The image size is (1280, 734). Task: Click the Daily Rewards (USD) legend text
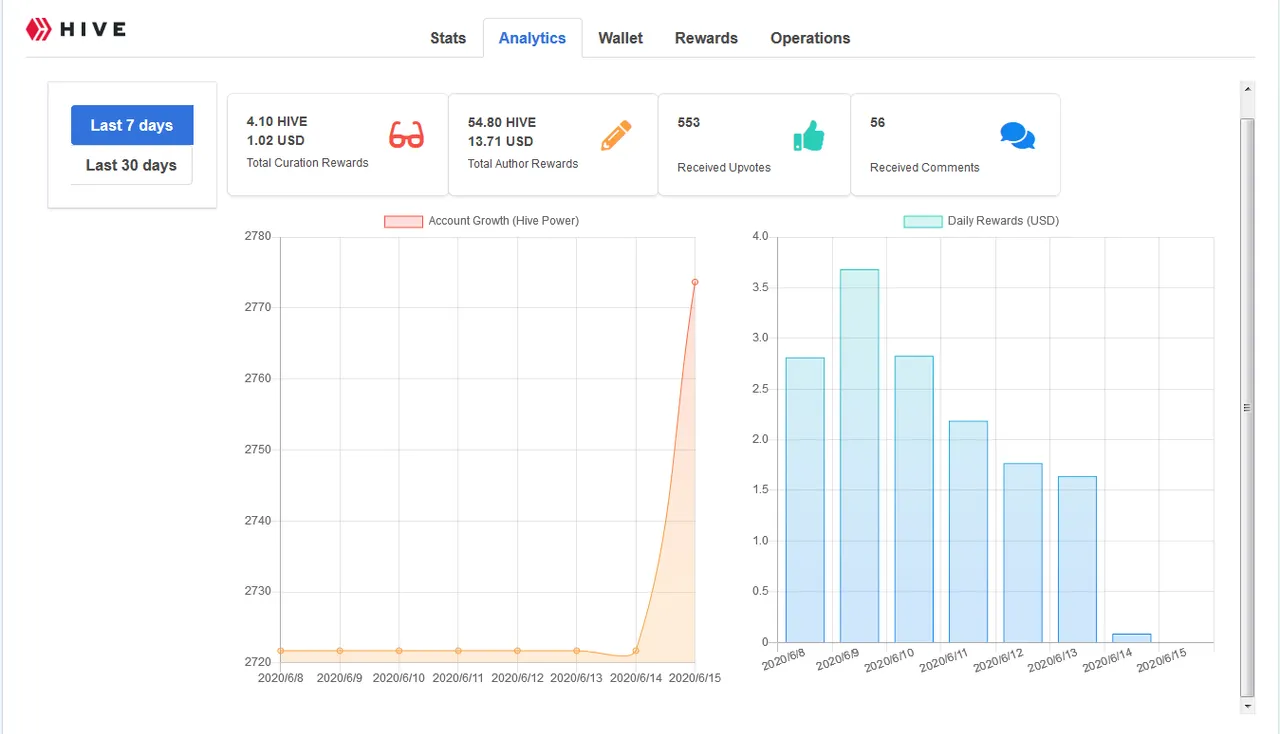click(1003, 221)
